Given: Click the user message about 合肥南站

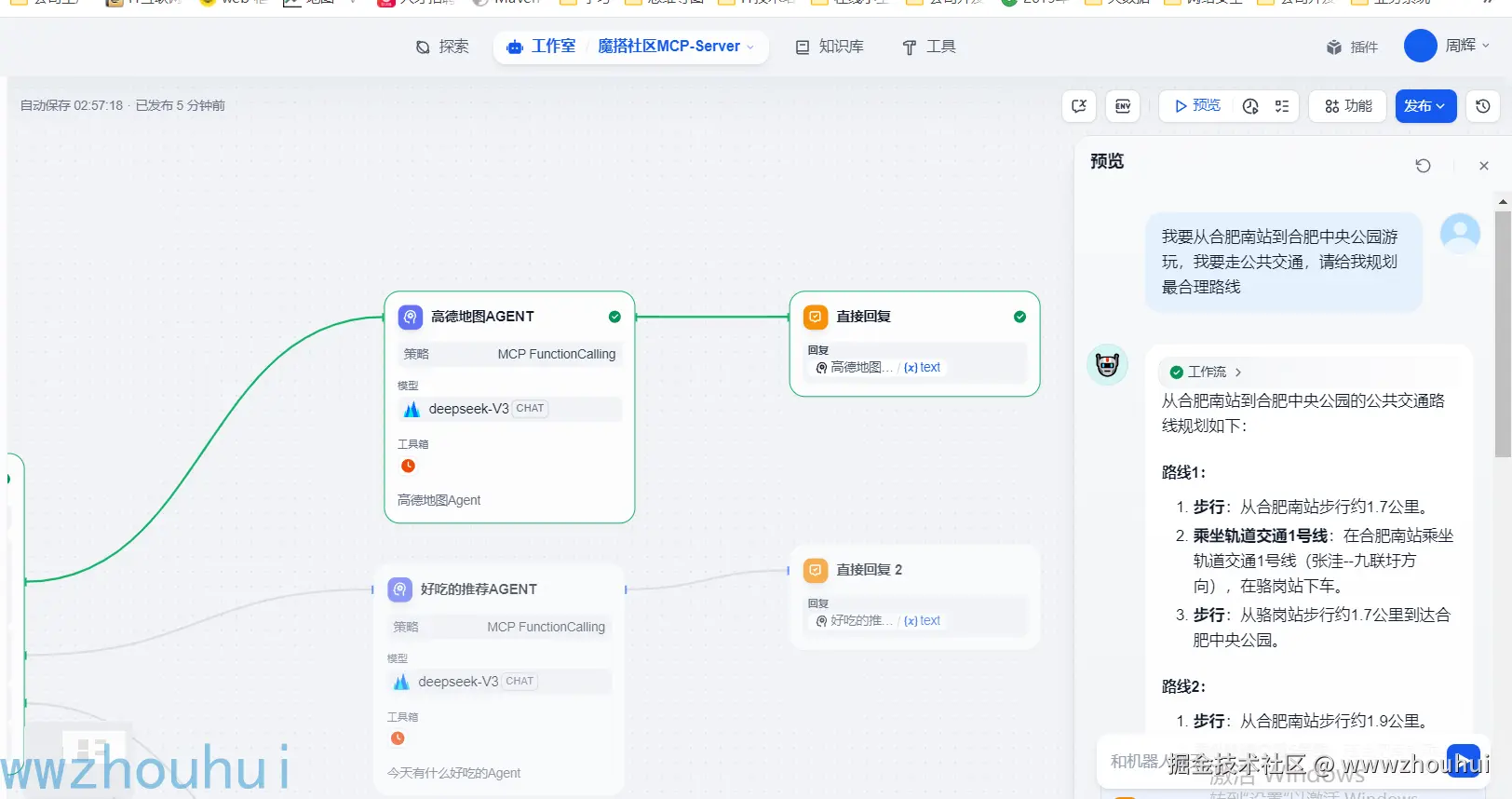Looking at the screenshot, I should 1284,262.
